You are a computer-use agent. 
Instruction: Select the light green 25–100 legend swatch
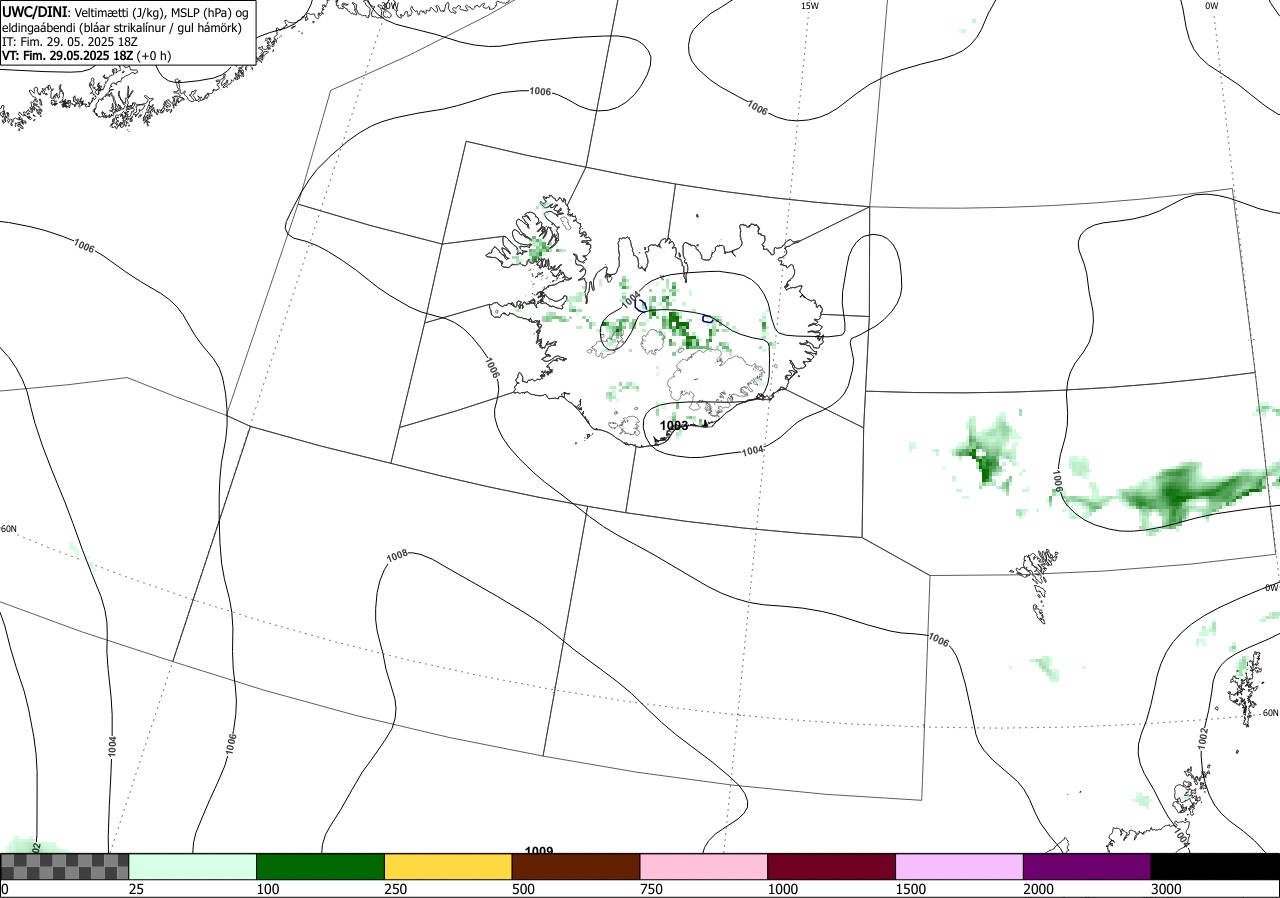coord(193,866)
